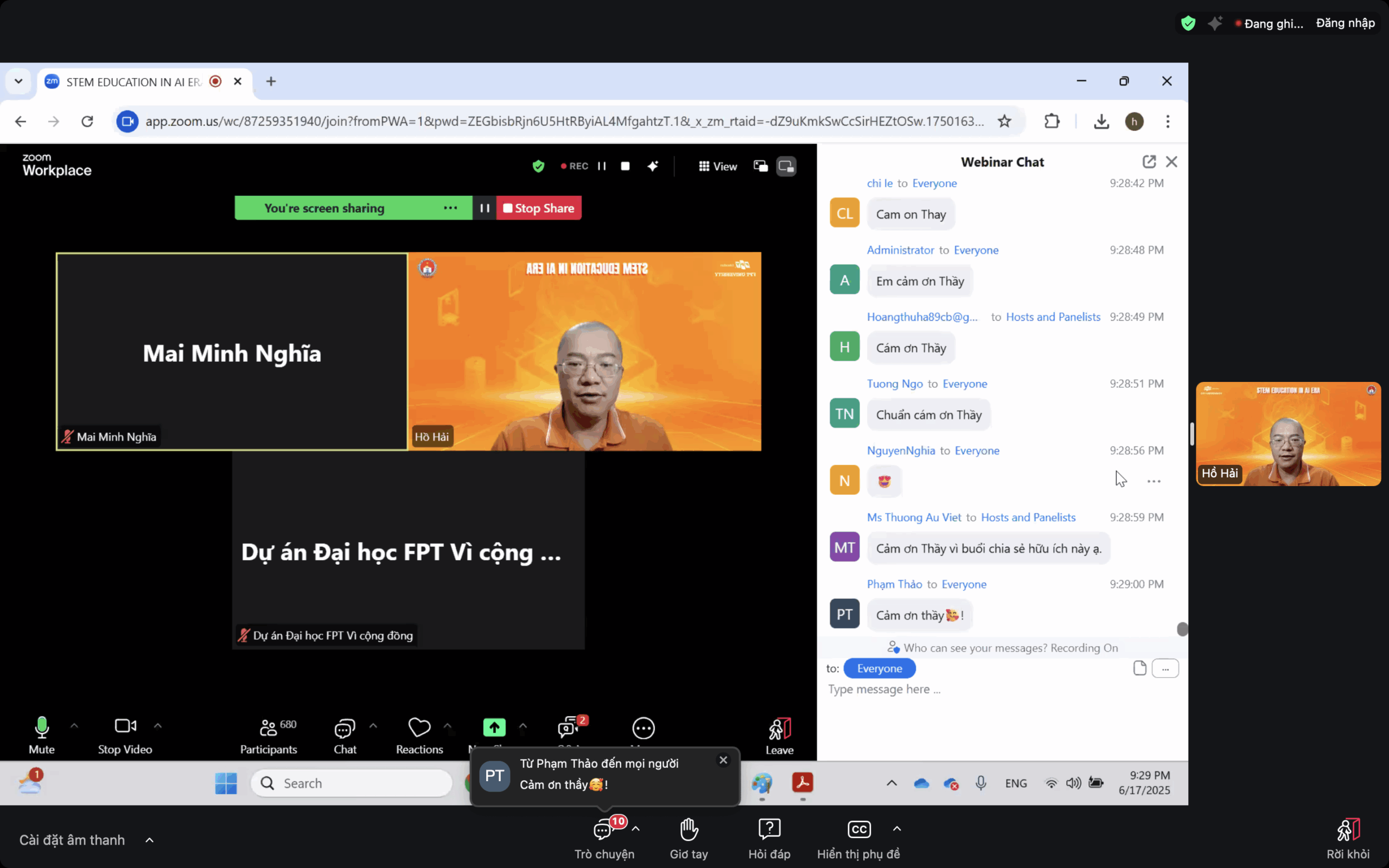Expand Cài đặt âm thanh chevron

149,840
